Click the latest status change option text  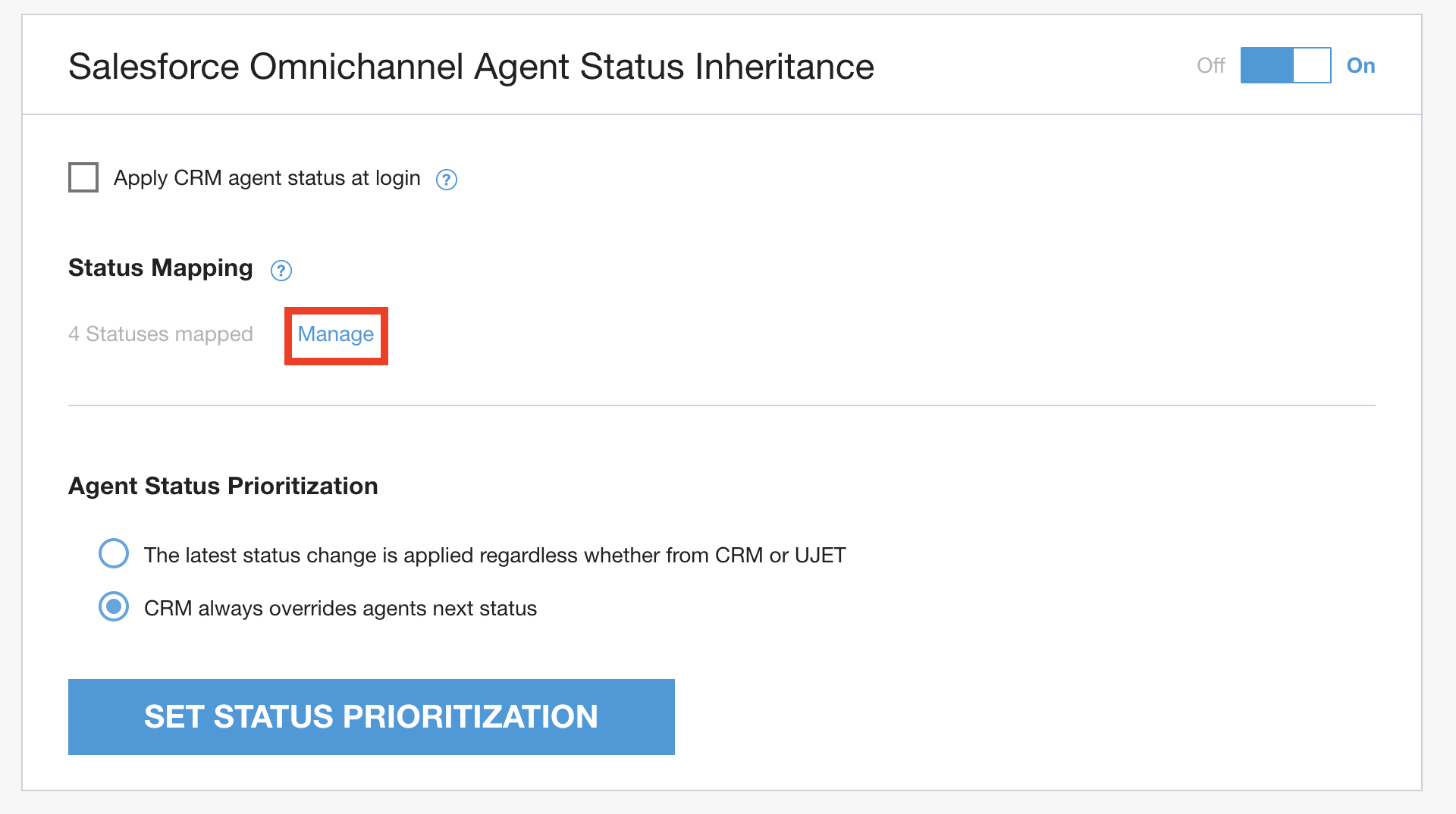pyautogui.click(x=494, y=556)
